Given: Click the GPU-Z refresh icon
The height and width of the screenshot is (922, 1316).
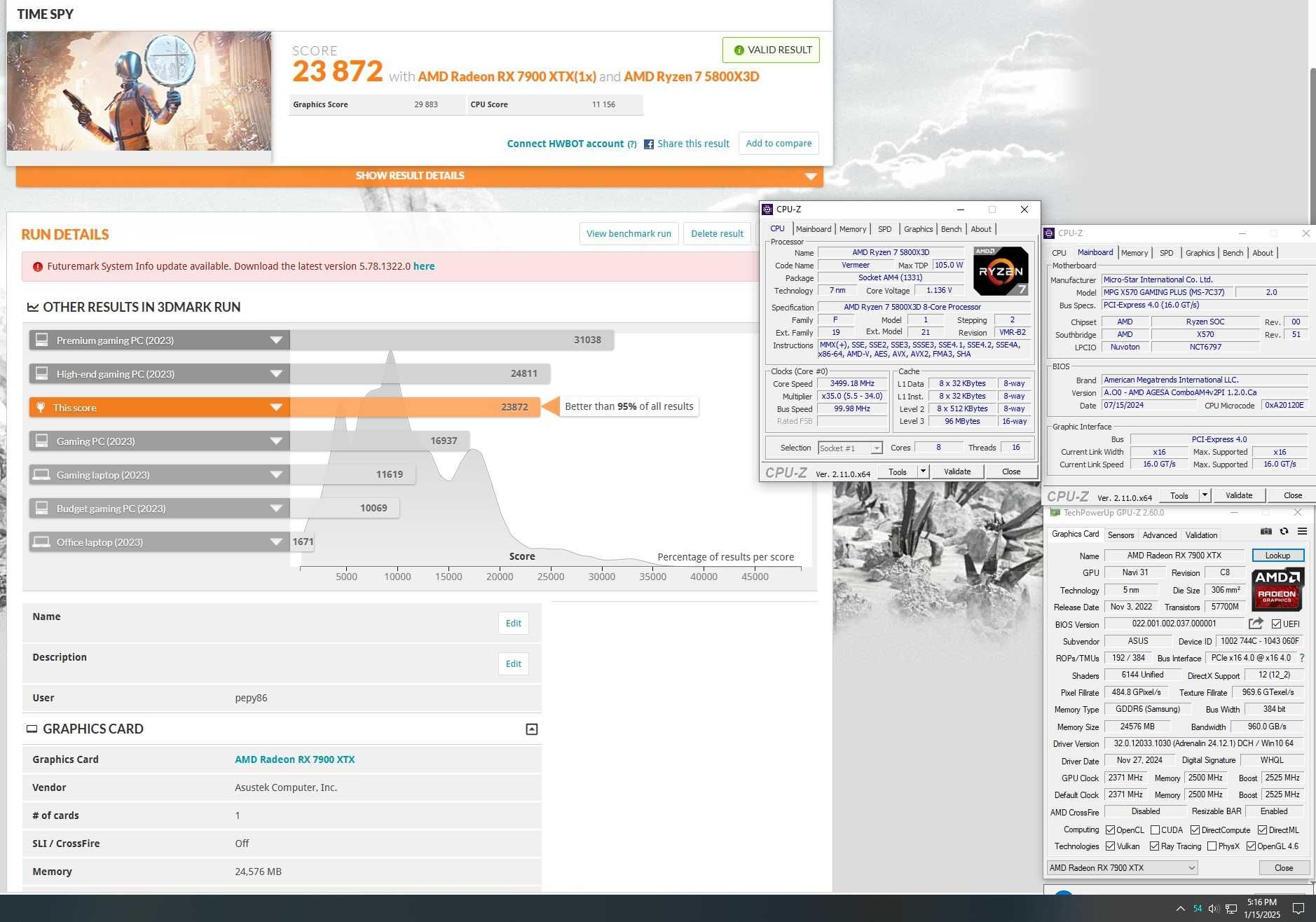Looking at the screenshot, I should [1284, 532].
